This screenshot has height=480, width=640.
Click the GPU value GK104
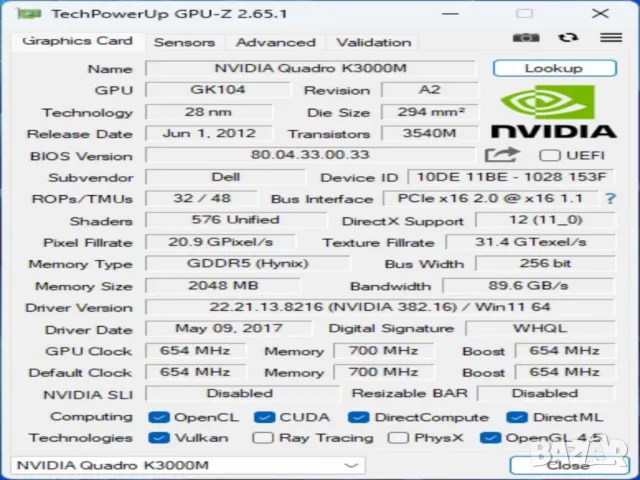[218, 90]
